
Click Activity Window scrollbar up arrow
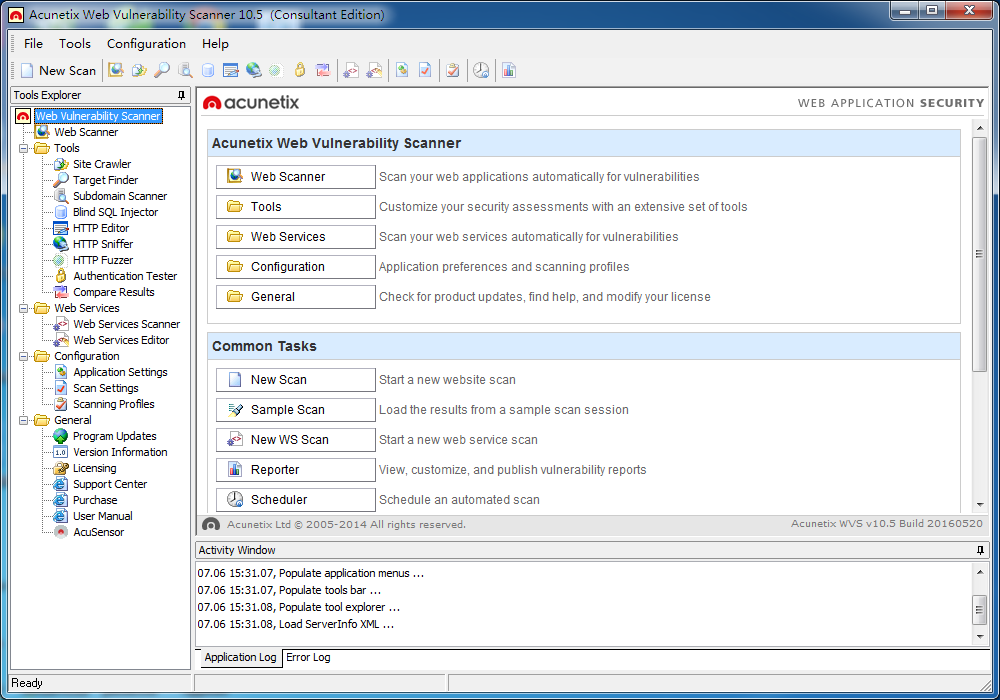click(980, 572)
